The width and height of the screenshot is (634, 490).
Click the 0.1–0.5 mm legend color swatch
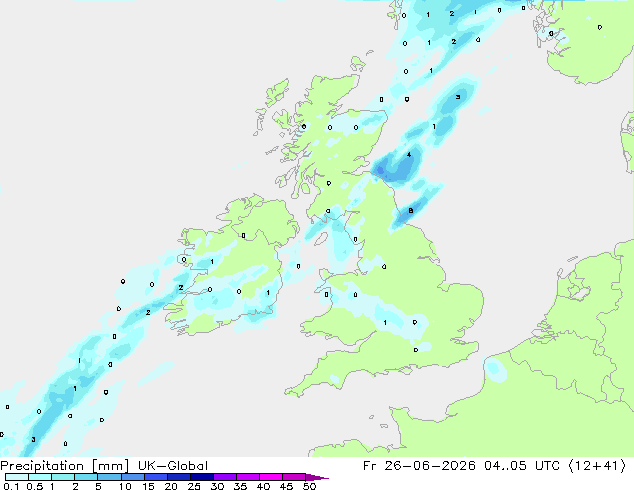pos(17,477)
